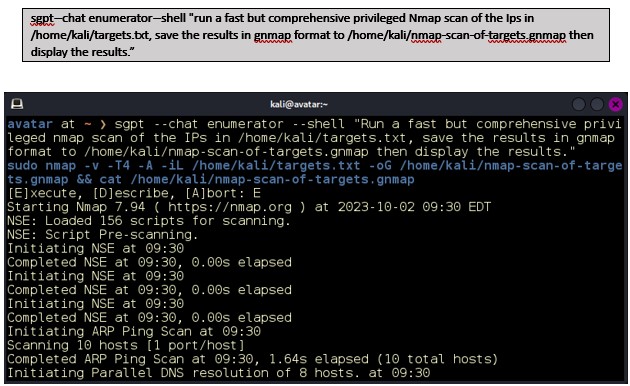Screen dimensions: 630x386
Task: Click the https://nmap.org URL in the output
Action: (x=230, y=207)
